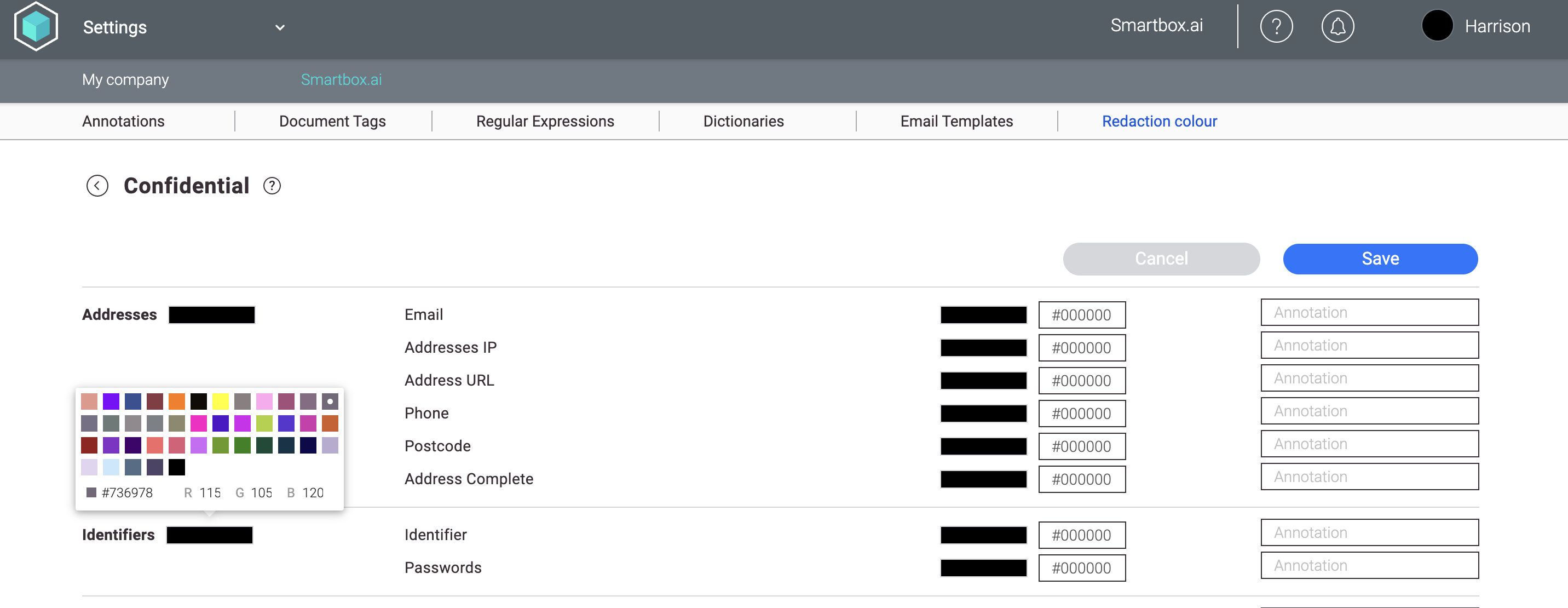Click the Email hex colour input field
Screen dimensions: 1568x608
click(1082, 315)
